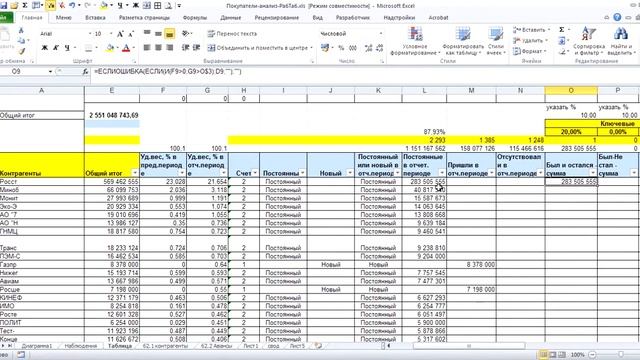Toggle align text left

click(x=147, y=48)
